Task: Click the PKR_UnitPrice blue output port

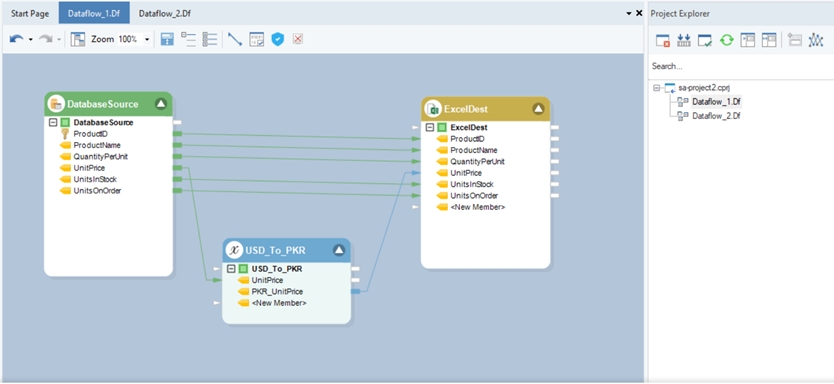Action: [x=355, y=291]
